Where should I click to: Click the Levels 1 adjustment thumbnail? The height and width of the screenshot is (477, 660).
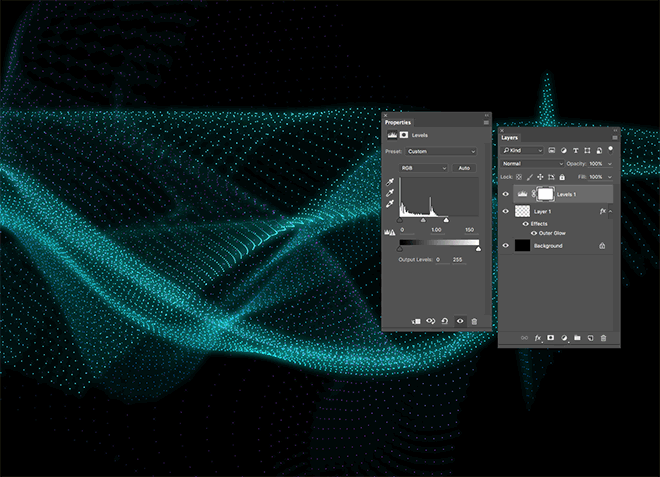522,194
